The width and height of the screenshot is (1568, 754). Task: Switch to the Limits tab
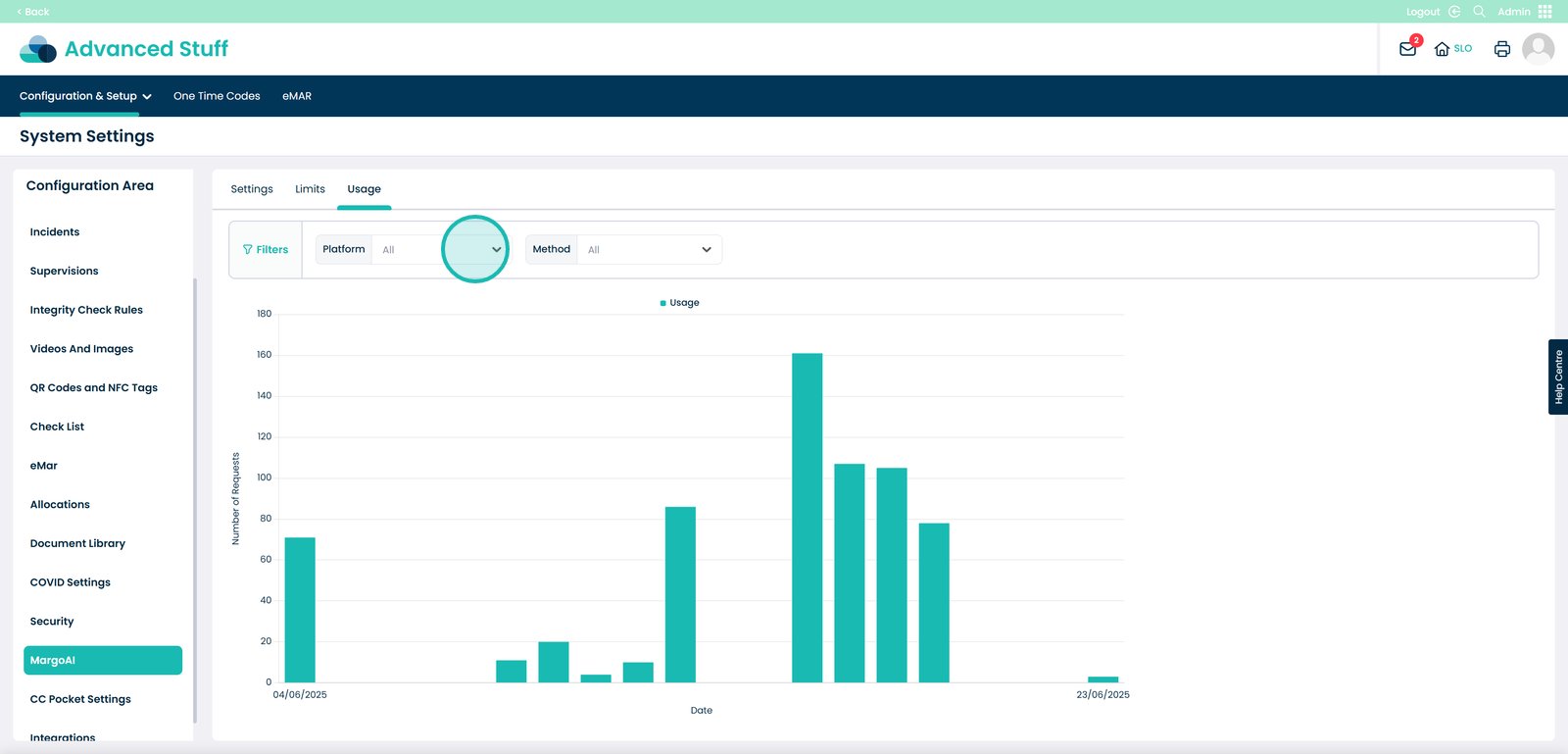(310, 189)
